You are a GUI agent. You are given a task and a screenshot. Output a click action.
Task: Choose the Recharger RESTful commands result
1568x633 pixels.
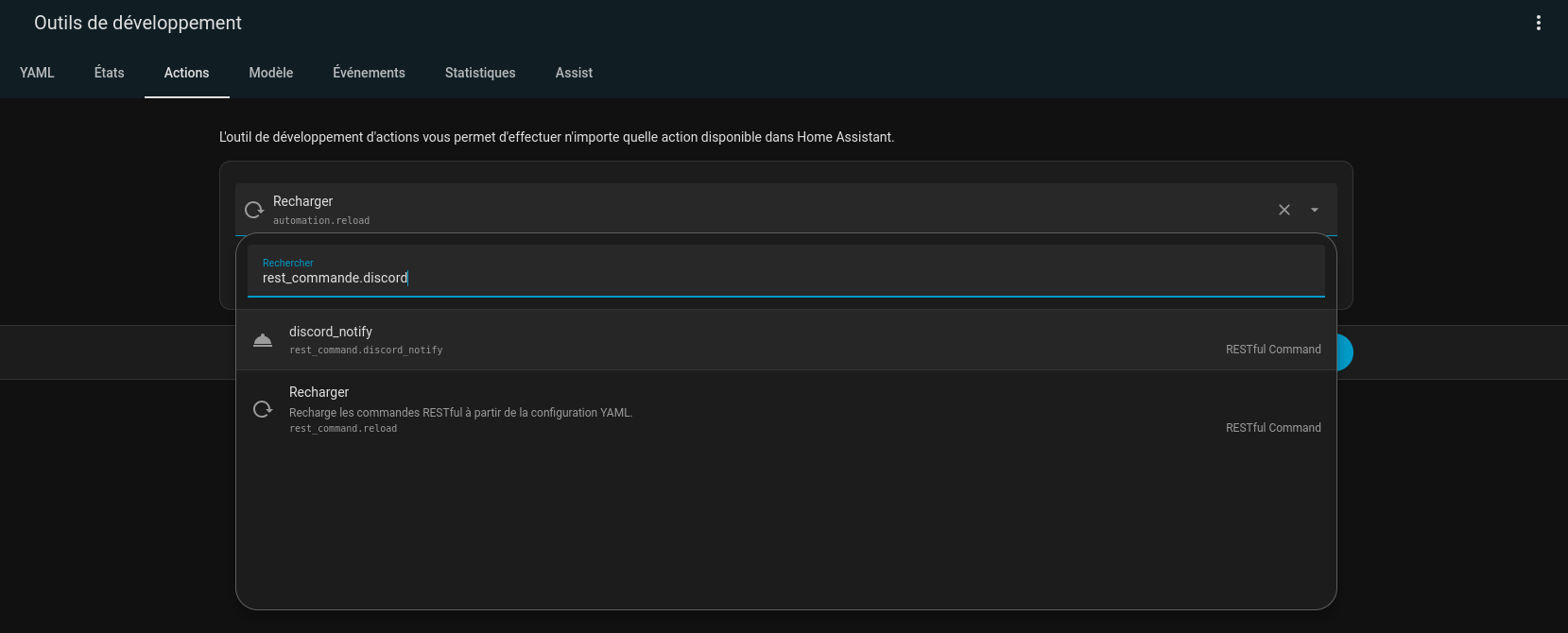pos(786,409)
